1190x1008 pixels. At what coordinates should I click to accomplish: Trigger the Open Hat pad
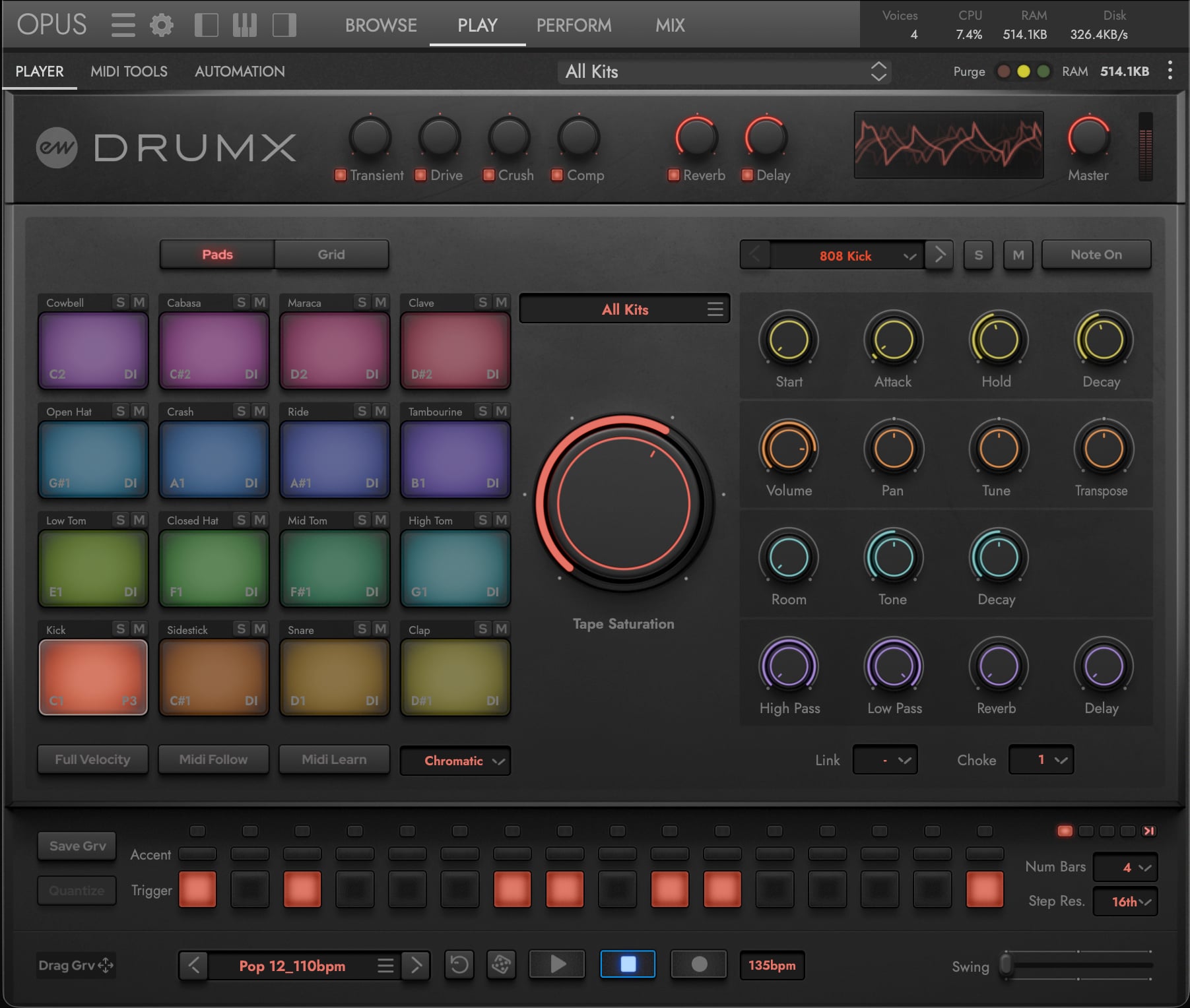click(x=93, y=459)
